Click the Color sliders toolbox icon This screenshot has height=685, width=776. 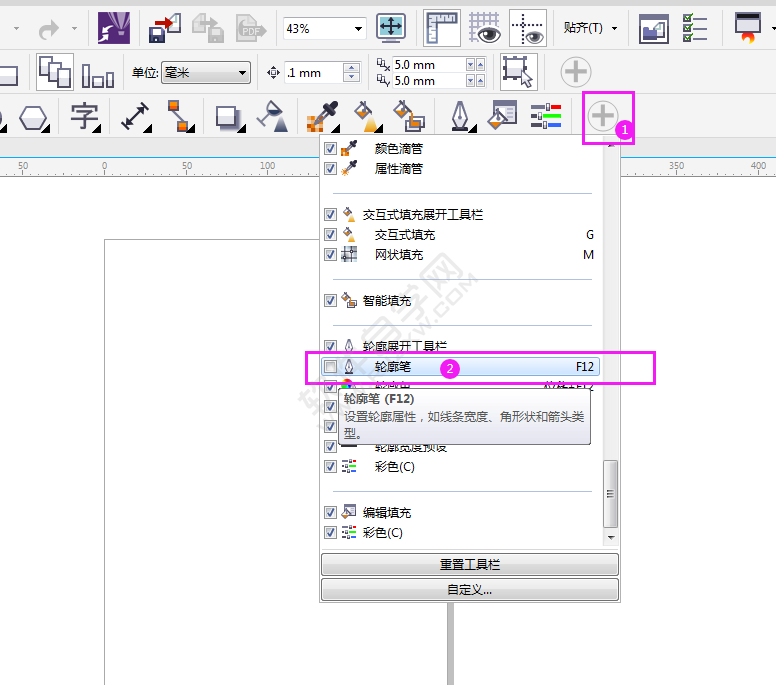coord(546,116)
